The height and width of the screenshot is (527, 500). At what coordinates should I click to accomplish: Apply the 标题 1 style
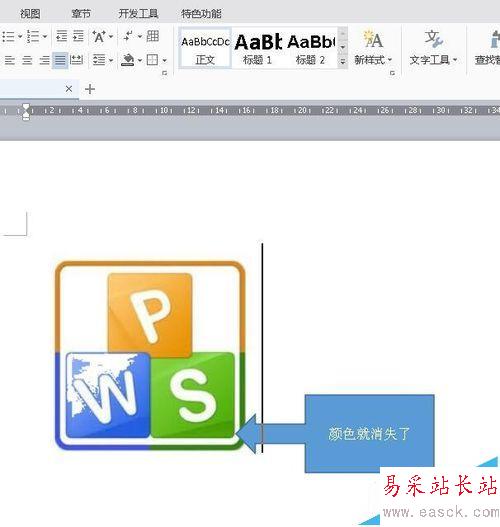coord(258,49)
